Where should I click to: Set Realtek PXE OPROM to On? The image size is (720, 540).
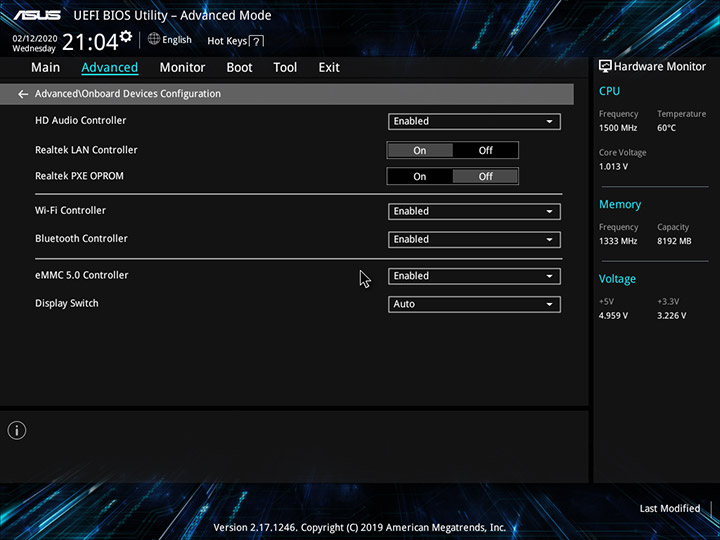pos(420,177)
